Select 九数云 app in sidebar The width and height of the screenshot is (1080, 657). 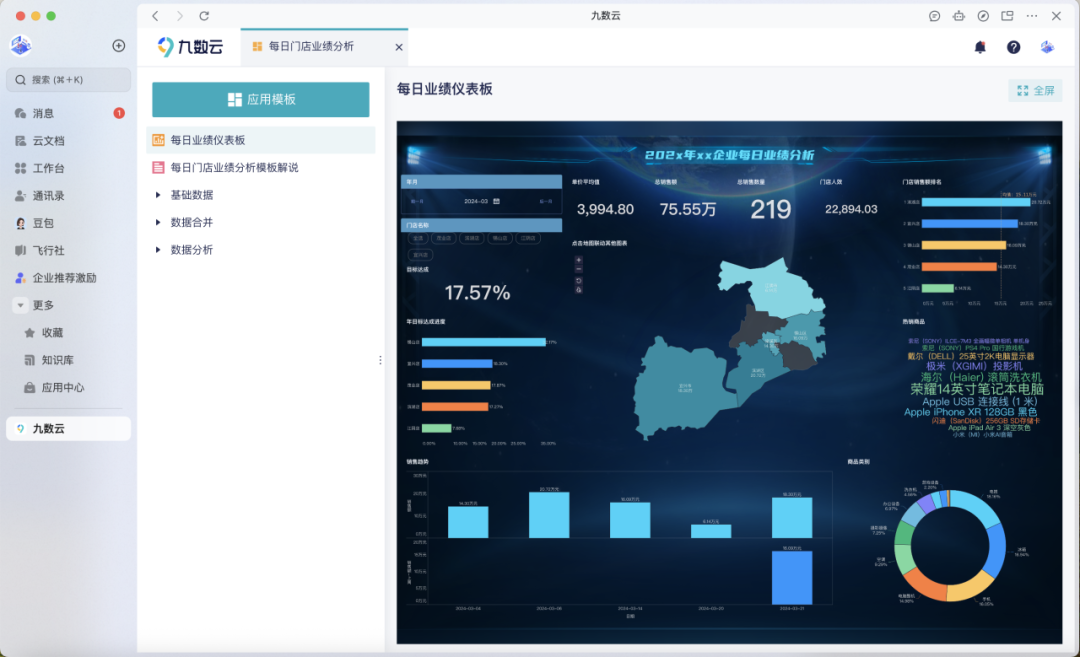click(x=68, y=428)
